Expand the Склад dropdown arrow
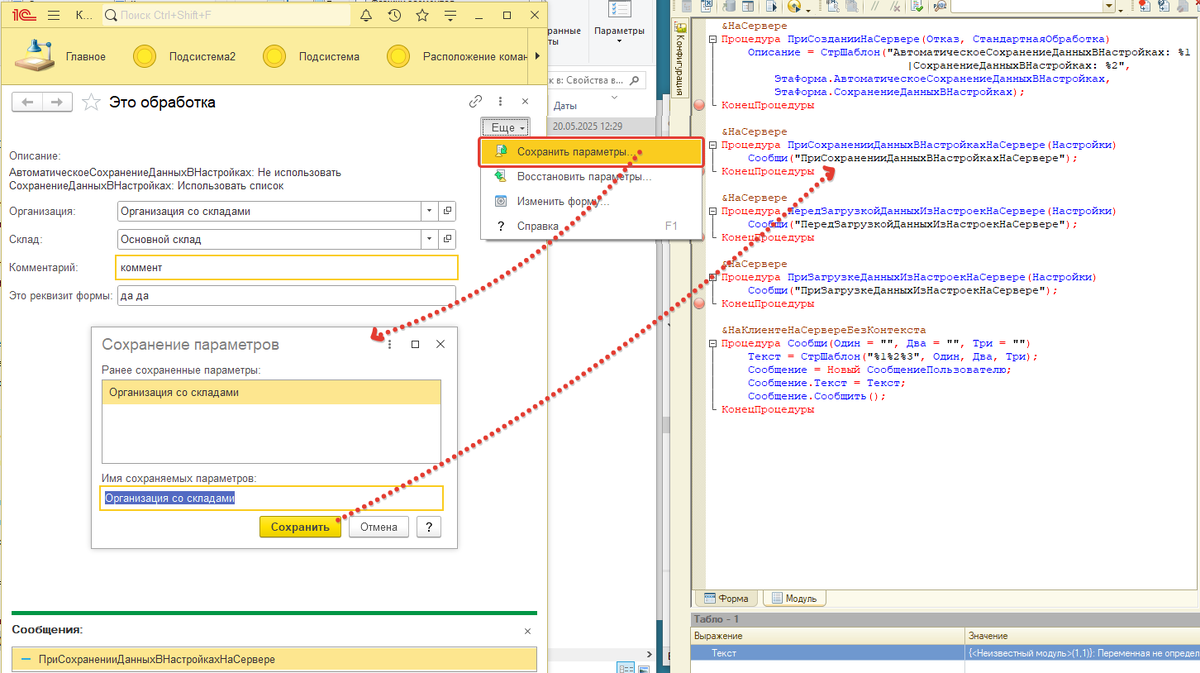 click(x=429, y=239)
